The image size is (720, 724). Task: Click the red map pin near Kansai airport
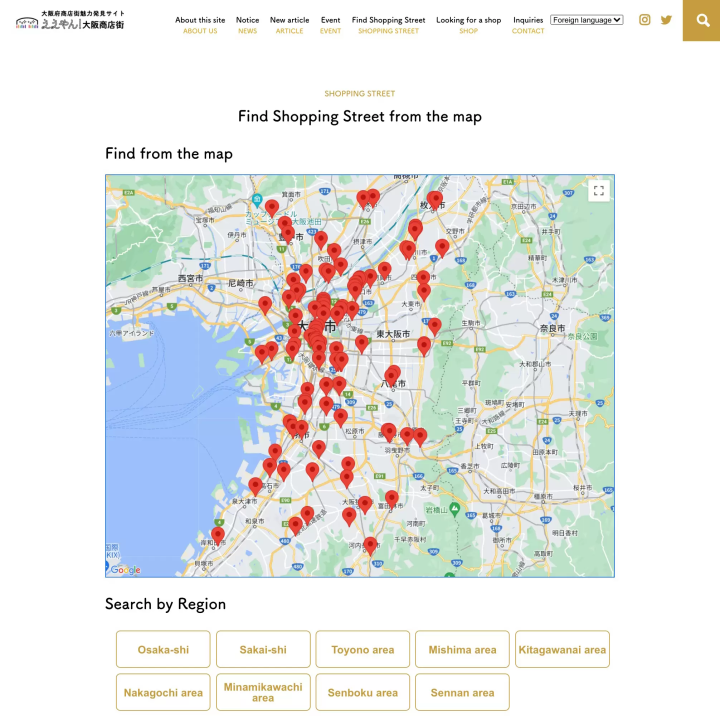tap(218, 534)
